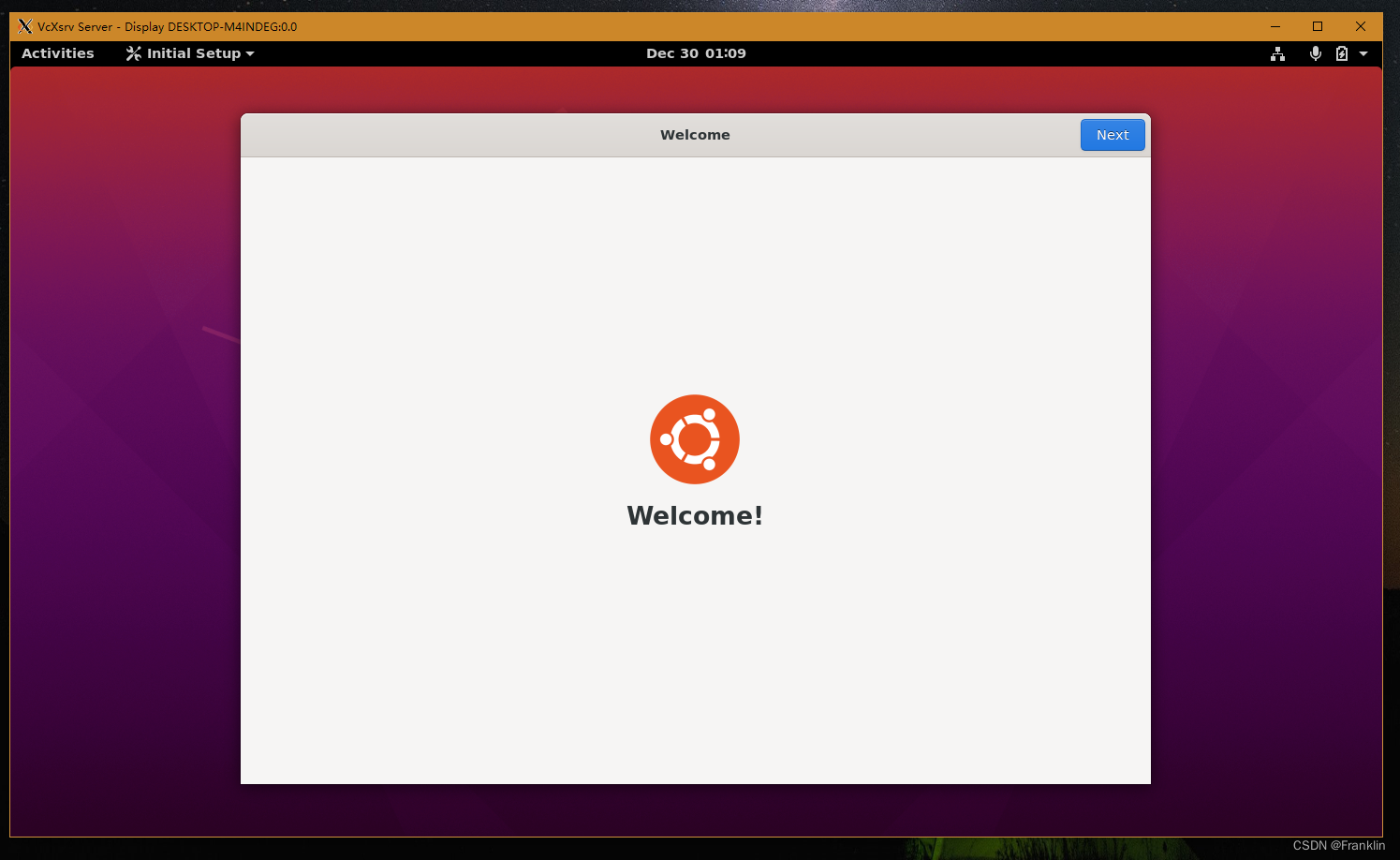
Task: Close the VcXsrv Server window
Action: click(1360, 26)
